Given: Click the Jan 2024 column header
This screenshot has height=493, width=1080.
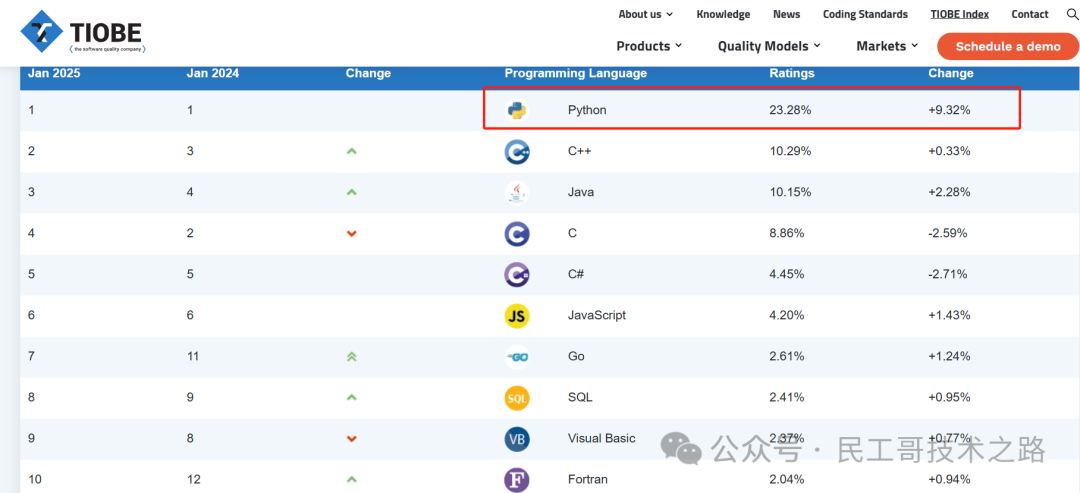Looking at the screenshot, I should (x=213, y=73).
